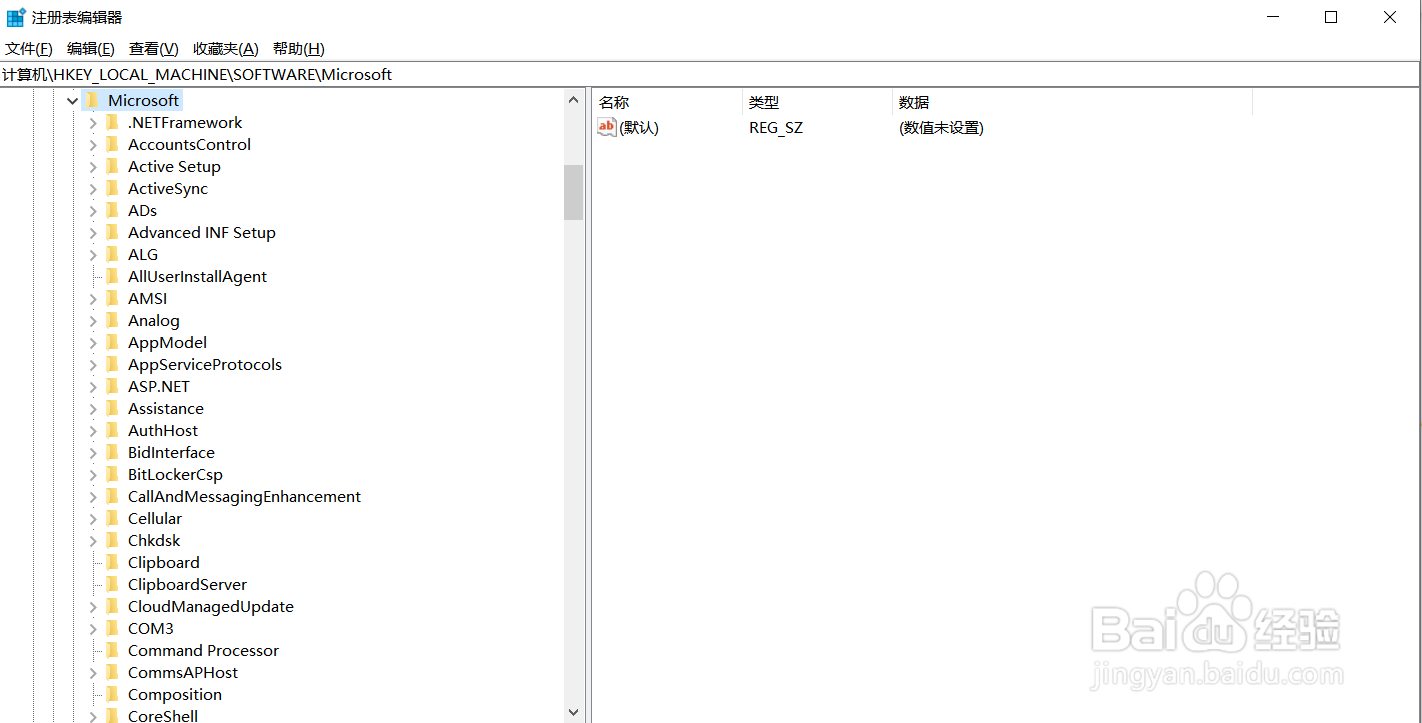This screenshot has height=723, width=1422.
Task: Expand the CoreShell key
Action: coord(93,716)
